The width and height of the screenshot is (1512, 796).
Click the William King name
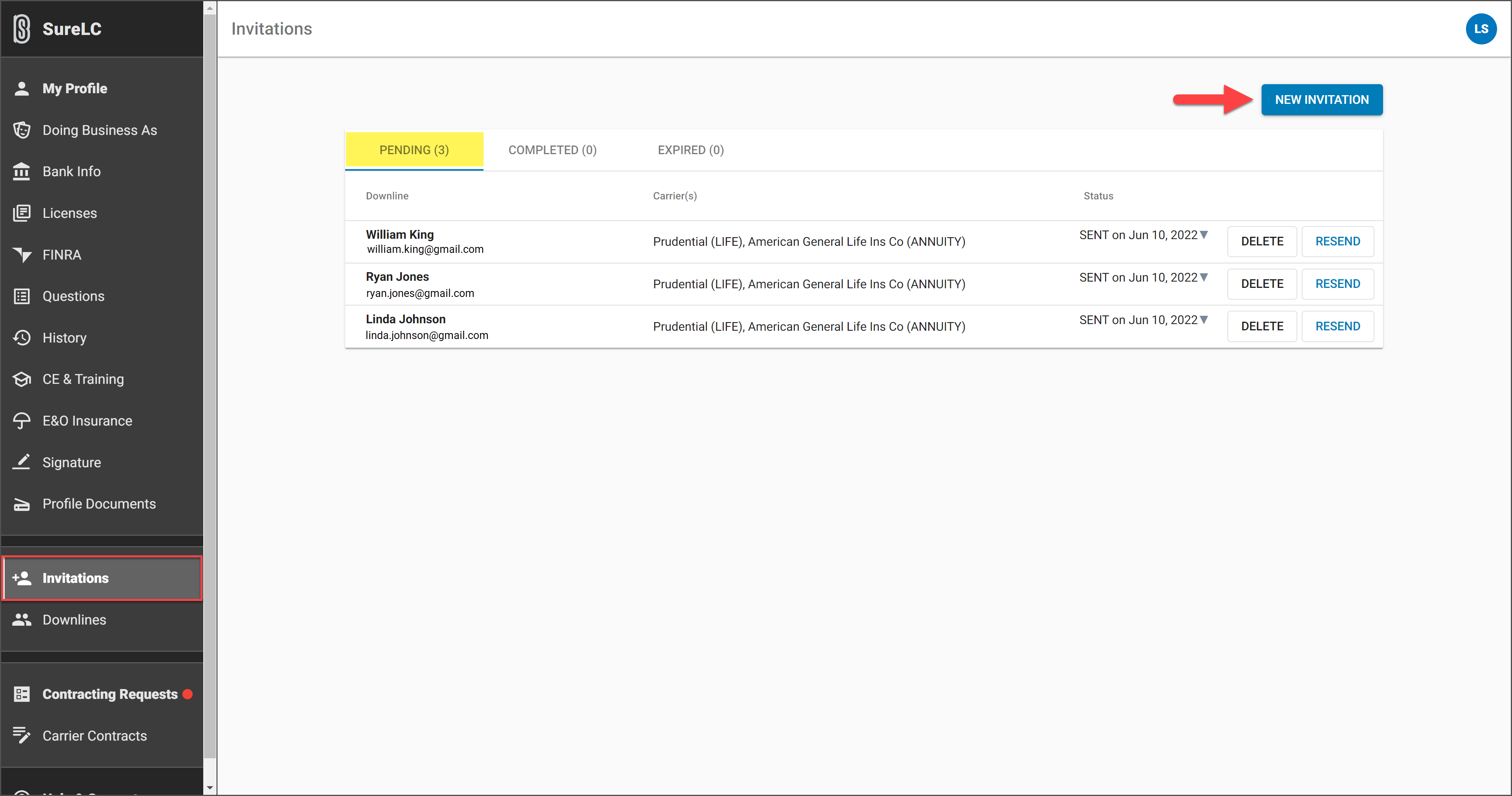click(x=400, y=235)
